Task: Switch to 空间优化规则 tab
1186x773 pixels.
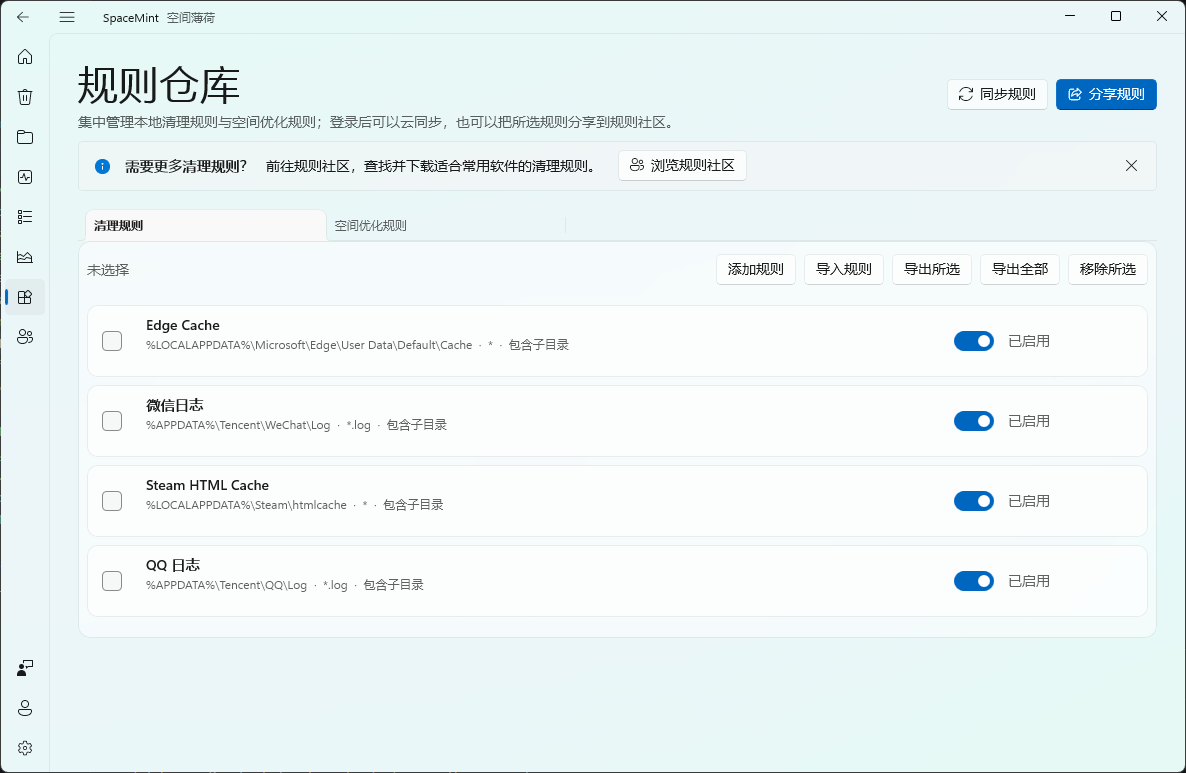Action: pos(446,225)
